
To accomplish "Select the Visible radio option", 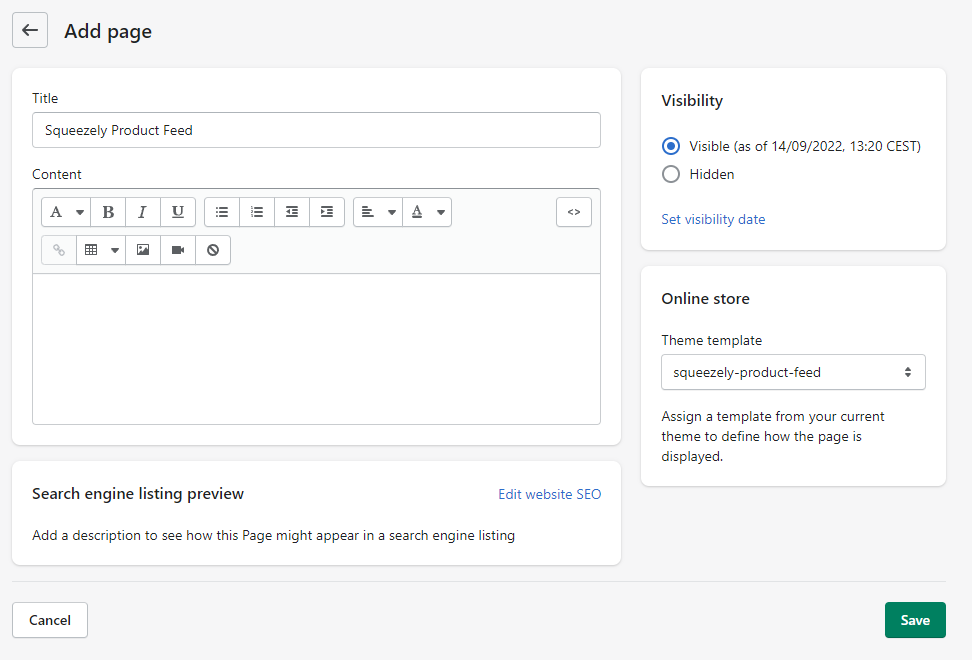I will click(671, 146).
